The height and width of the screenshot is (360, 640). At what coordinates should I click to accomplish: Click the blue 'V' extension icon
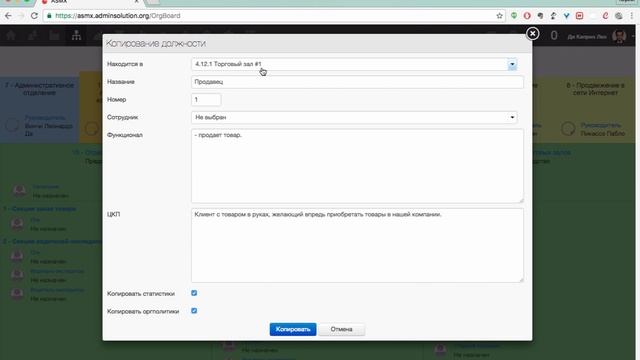(x=566, y=16)
